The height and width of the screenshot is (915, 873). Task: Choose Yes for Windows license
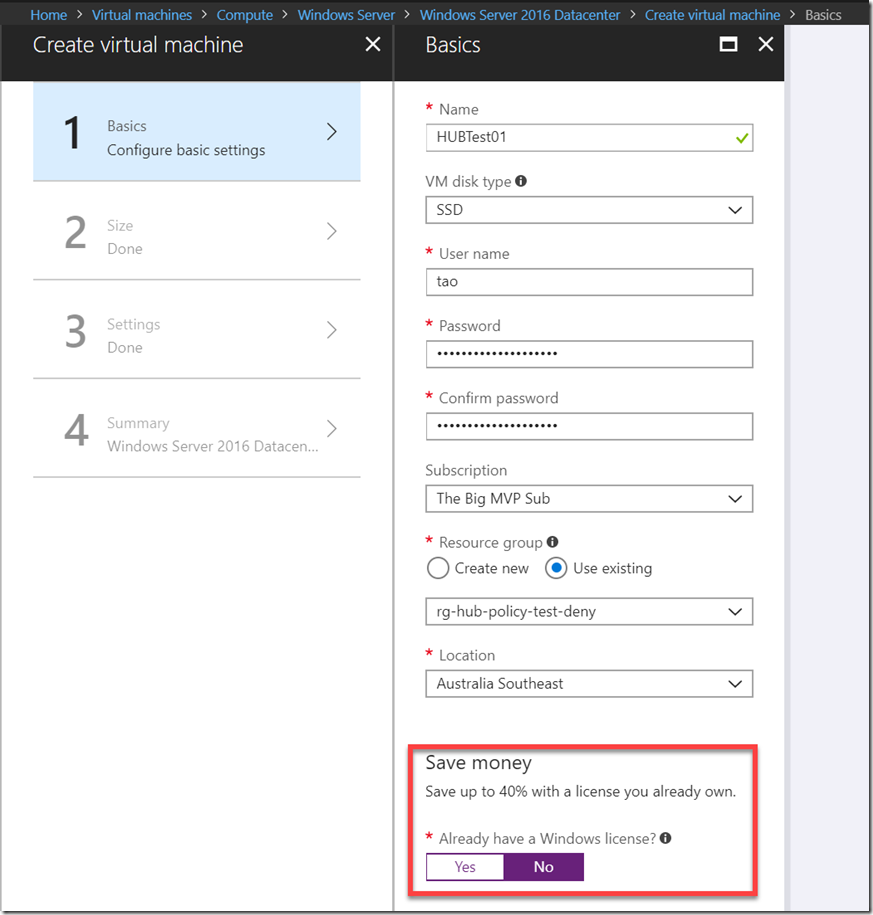tap(465, 867)
